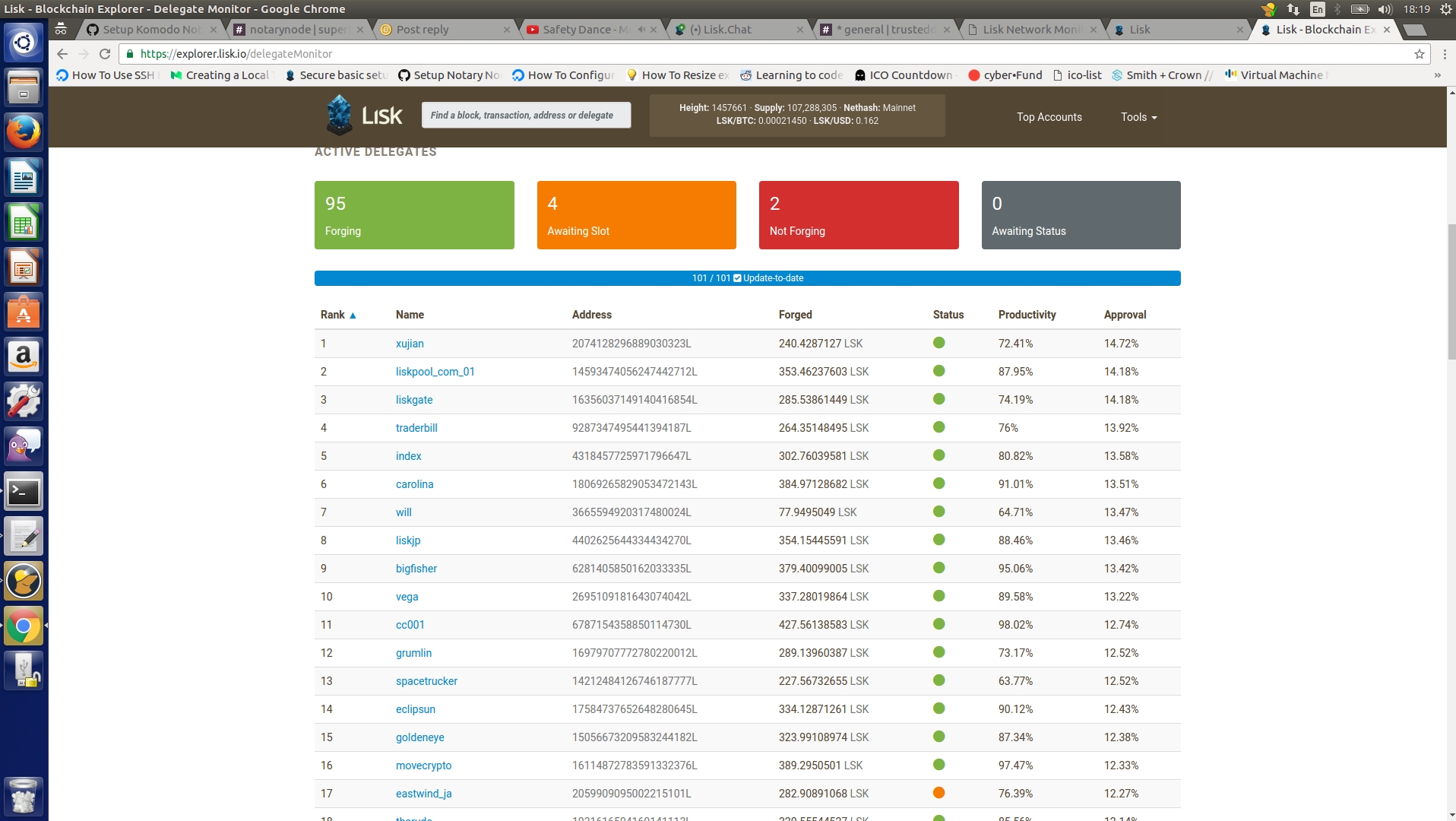Open delegate eastwind_ja link
Image resolution: width=1456 pixels, height=821 pixels.
[x=423, y=794]
